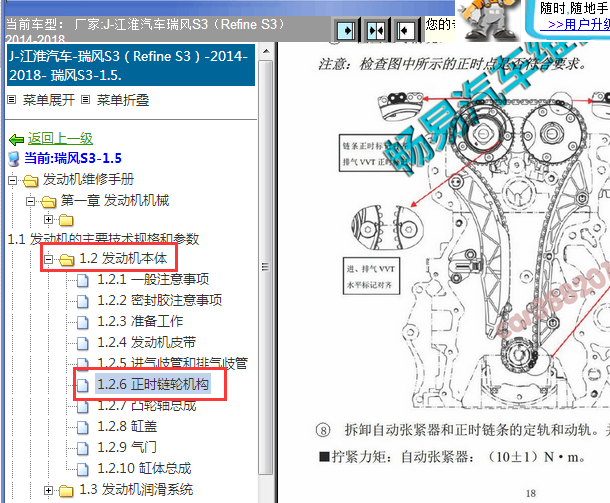
Task: Click the left-arrow panel layout button
Action: pos(405,30)
